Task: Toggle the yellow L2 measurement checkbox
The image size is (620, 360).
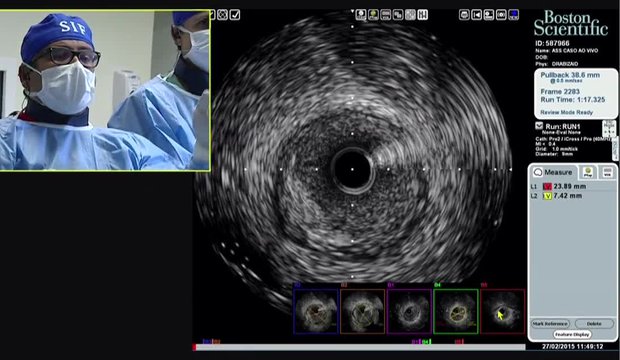Action: [x=547, y=196]
